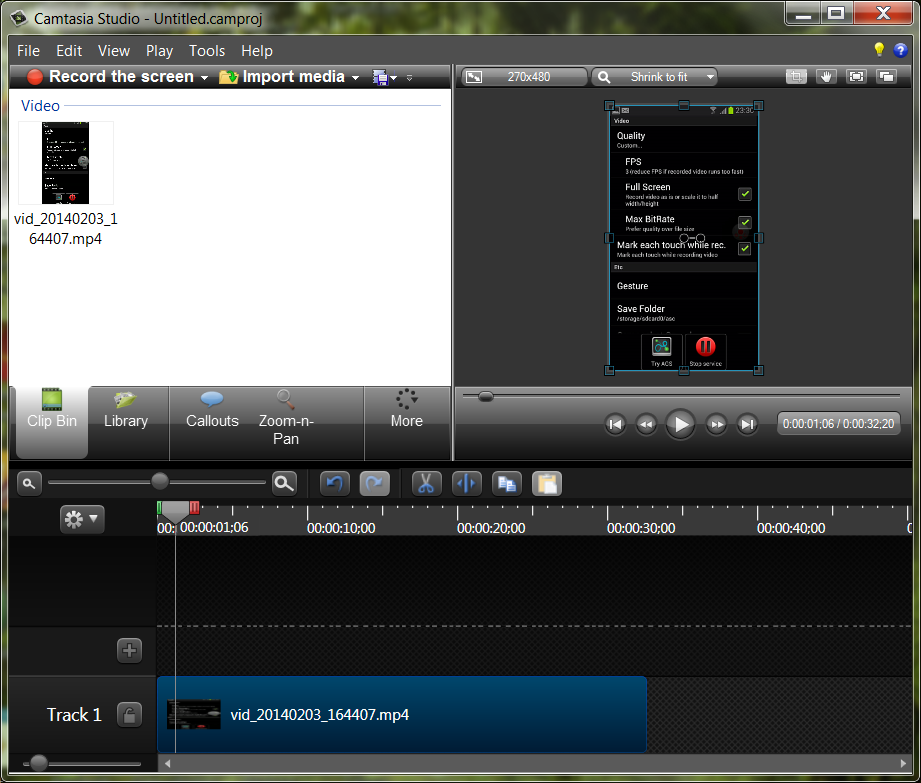Screen dimensions: 921x783
Task: Click the Track 1 label
Action: pyautogui.click(x=74, y=715)
